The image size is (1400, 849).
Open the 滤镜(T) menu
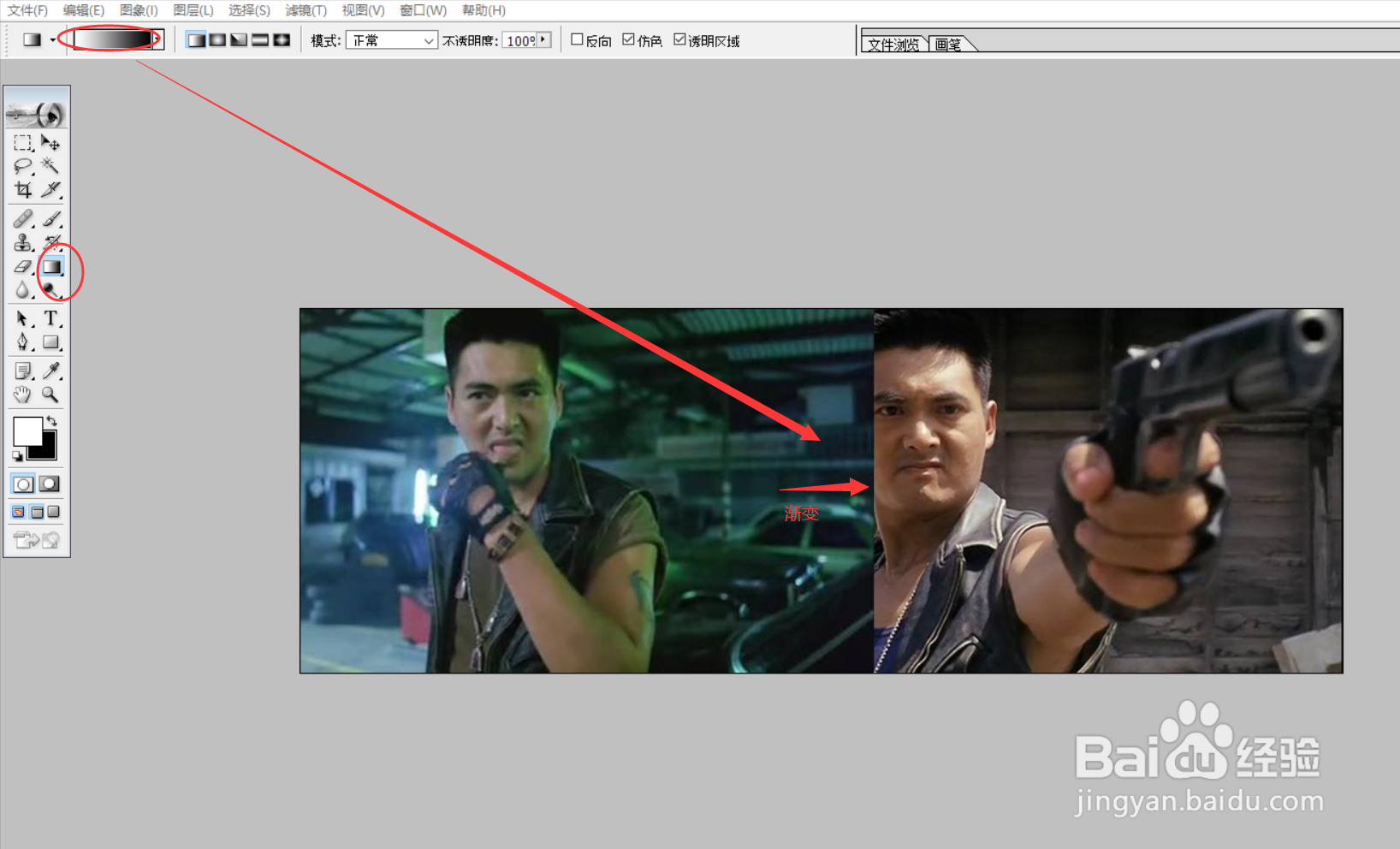tap(306, 10)
